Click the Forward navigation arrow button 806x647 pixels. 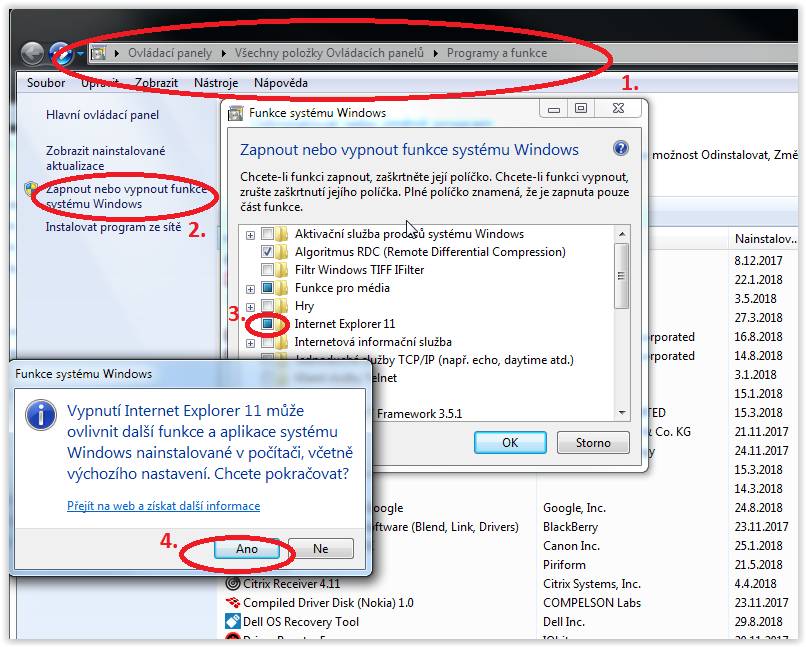click(60, 53)
